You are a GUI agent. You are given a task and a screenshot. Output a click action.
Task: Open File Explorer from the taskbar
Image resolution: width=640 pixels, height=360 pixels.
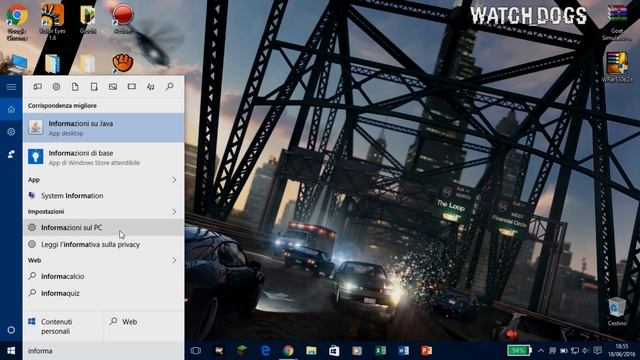click(x=311, y=351)
